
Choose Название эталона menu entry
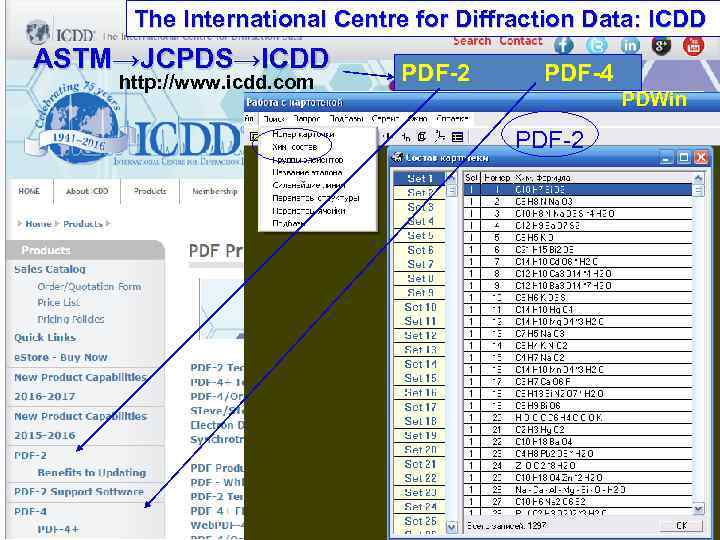(307, 173)
